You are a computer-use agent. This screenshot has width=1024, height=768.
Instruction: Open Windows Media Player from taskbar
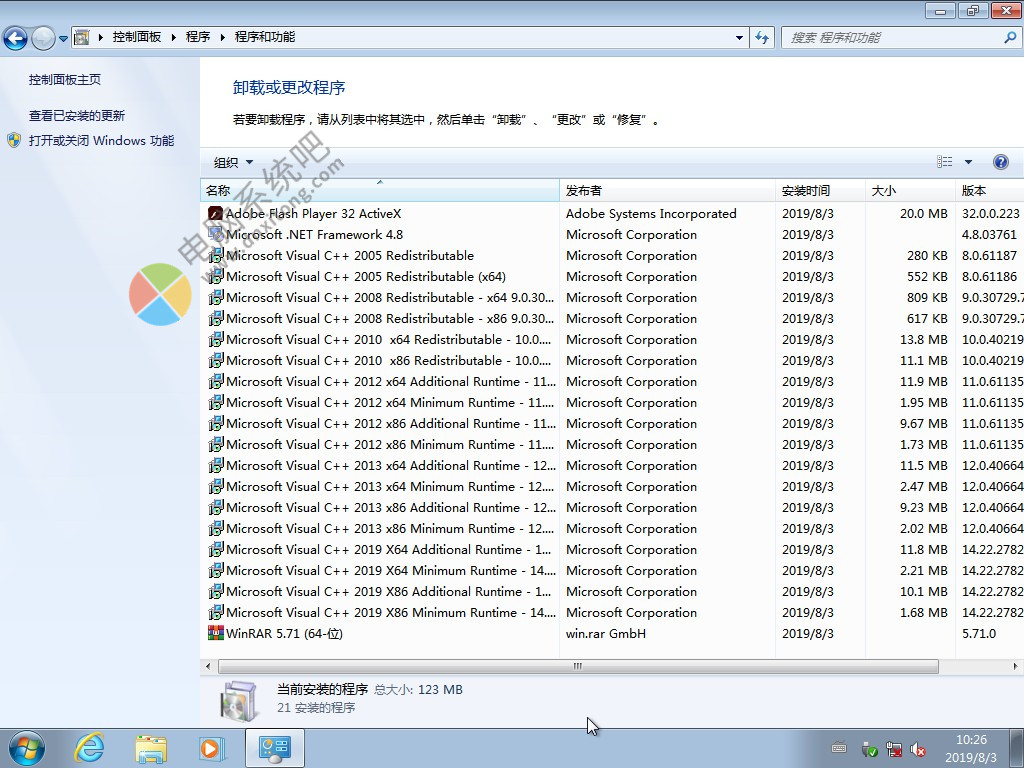(211, 747)
